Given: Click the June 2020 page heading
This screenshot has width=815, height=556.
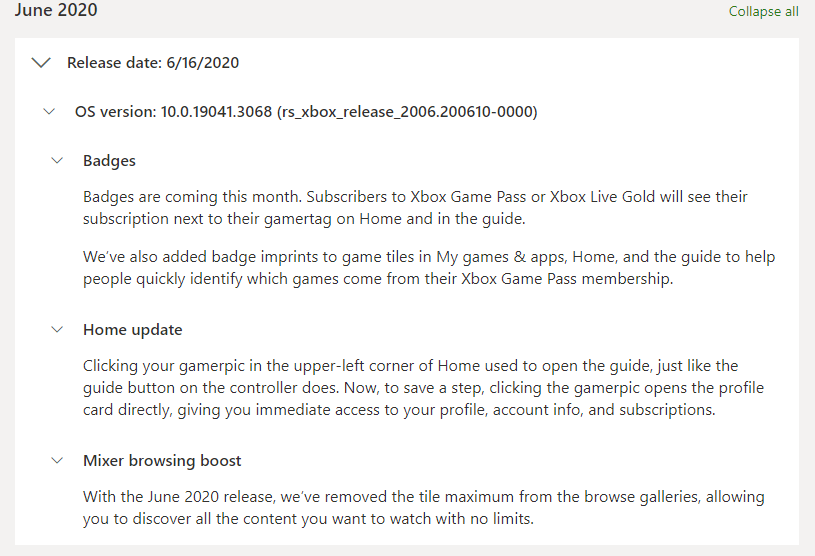Looking at the screenshot, I should pos(56,10).
